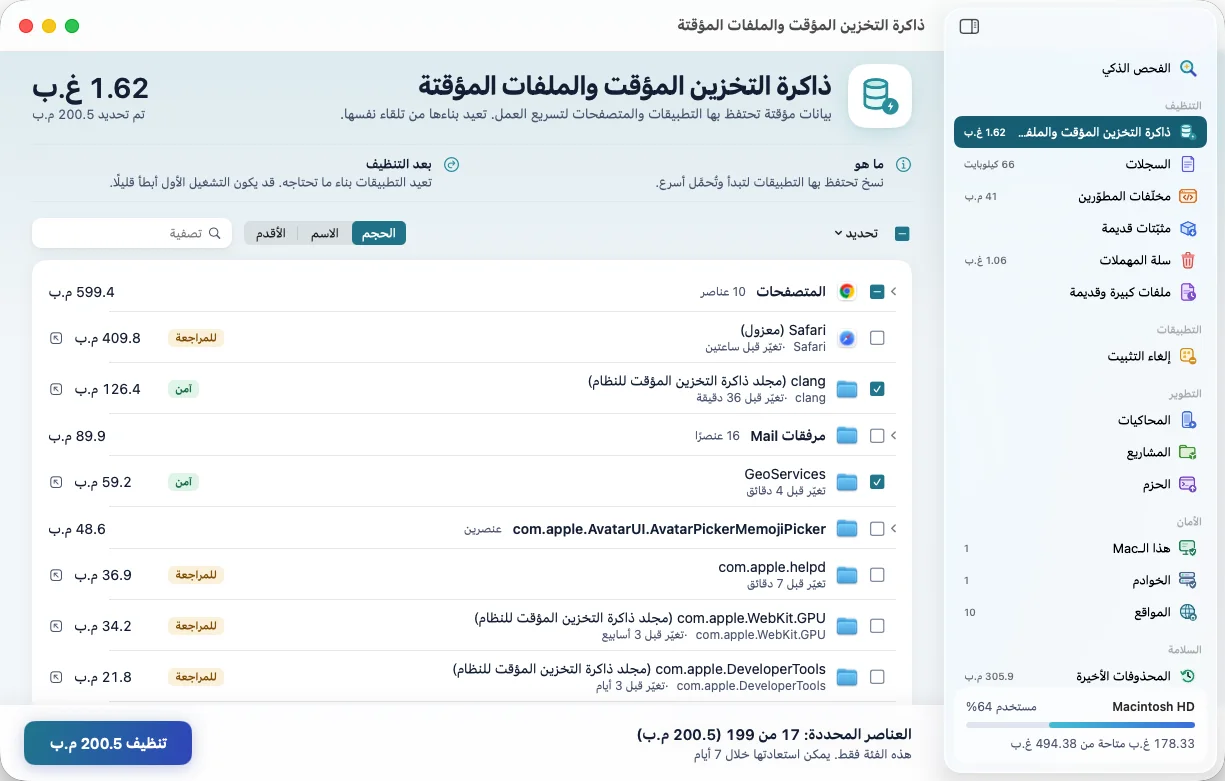Sort by الأقدم oldest tab
This screenshot has height=781, width=1225.
(x=269, y=233)
